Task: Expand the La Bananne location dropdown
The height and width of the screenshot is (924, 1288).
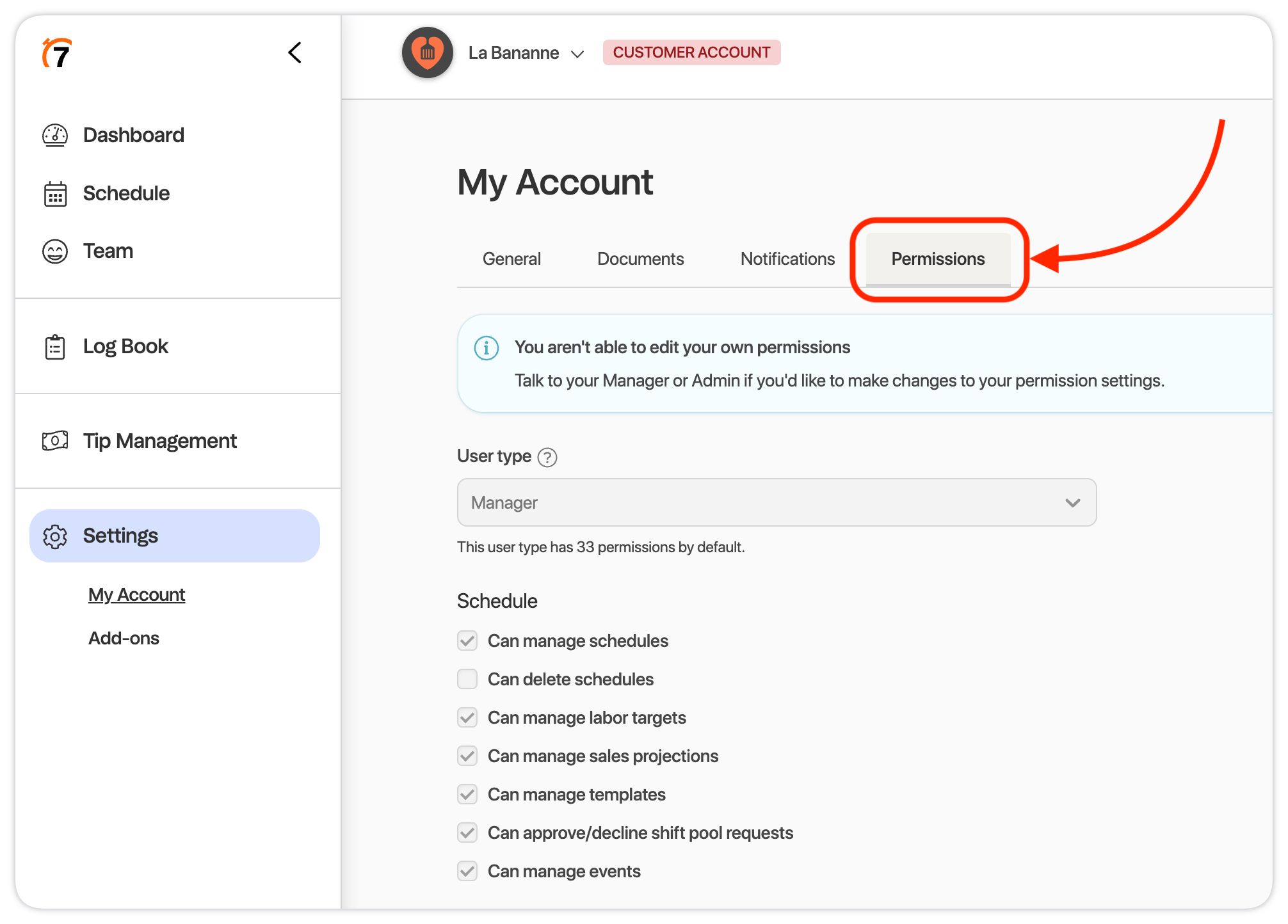Action: [577, 54]
